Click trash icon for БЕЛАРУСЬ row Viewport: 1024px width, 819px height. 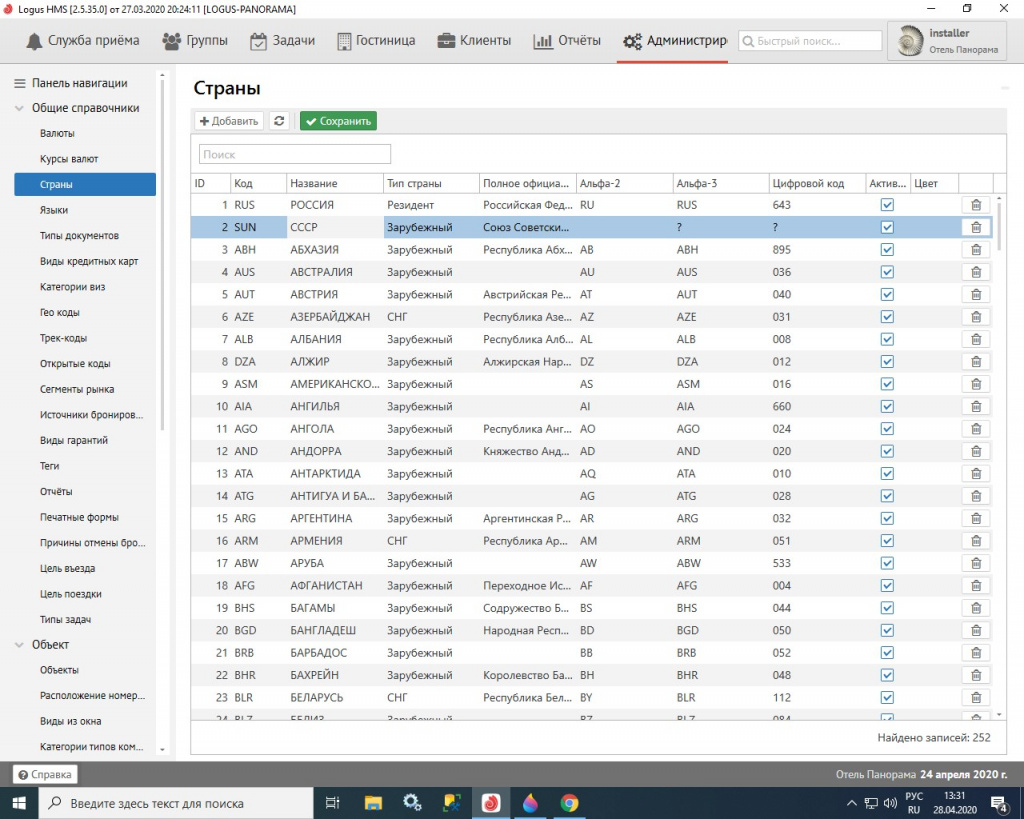[976, 698]
